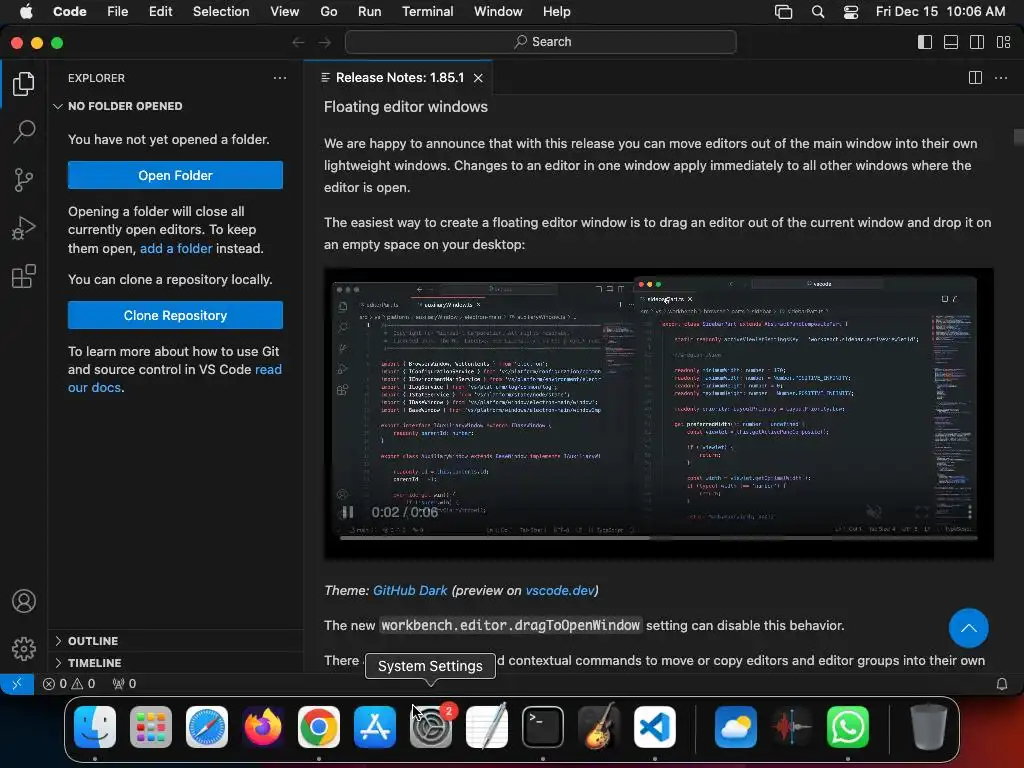Open the Help menu
Viewport: 1024px width, 768px height.
(x=556, y=11)
